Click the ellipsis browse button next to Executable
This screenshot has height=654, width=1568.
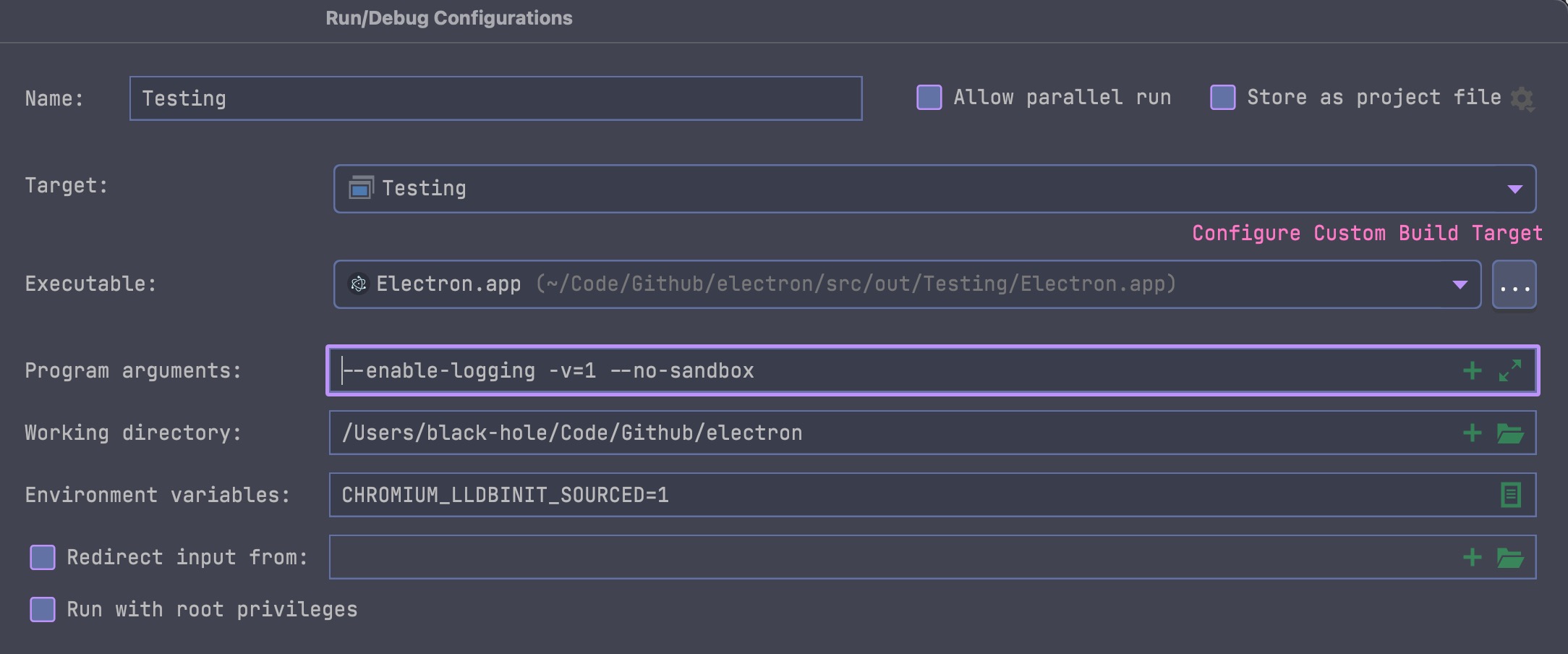[1514, 284]
